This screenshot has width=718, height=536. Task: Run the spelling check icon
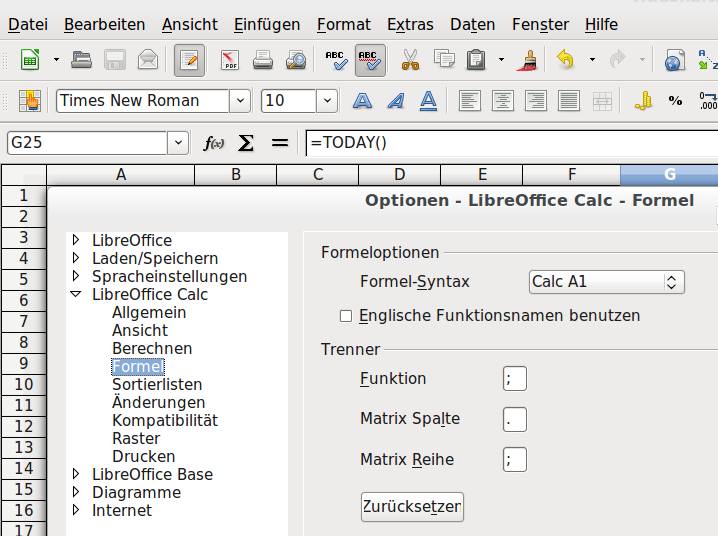click(337, 60)
